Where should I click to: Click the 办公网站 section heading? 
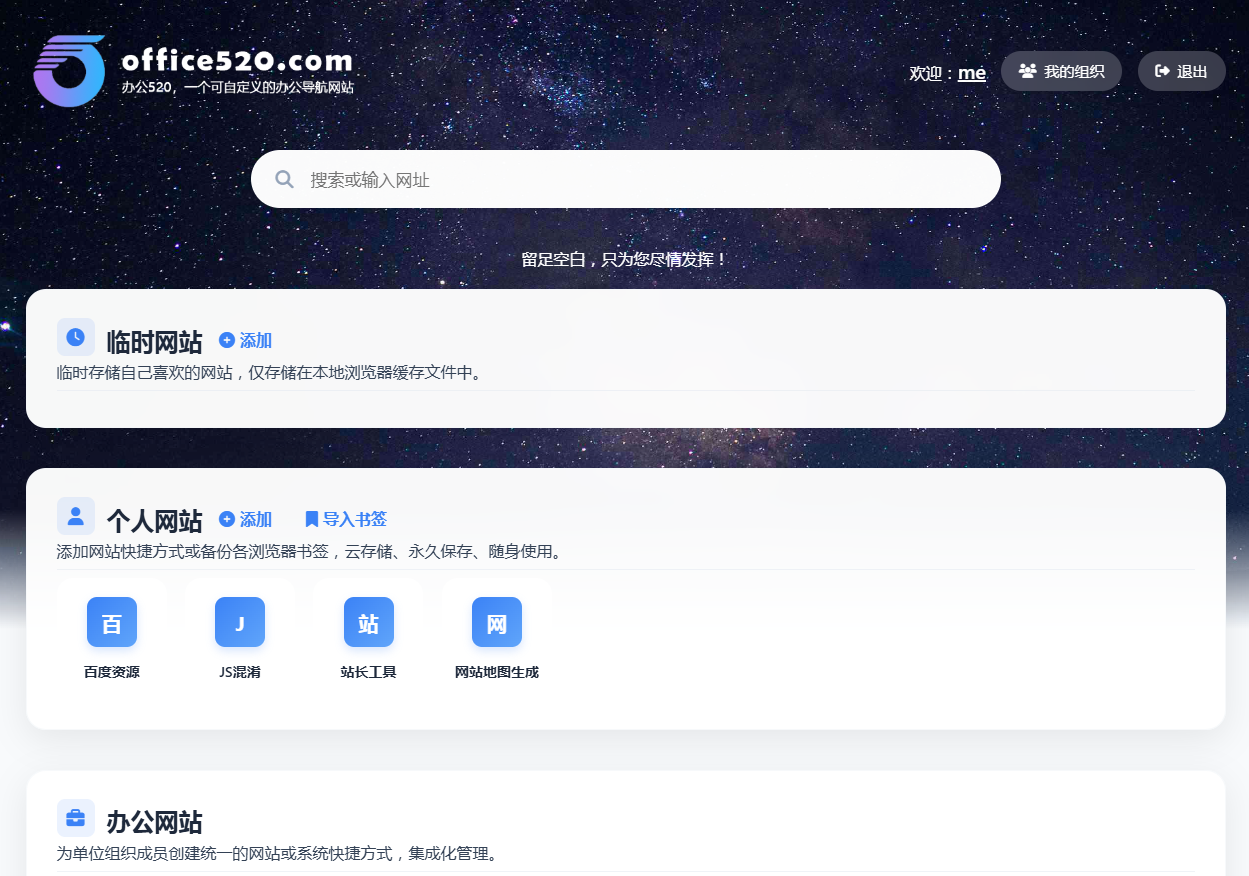[x=154, y=823]
